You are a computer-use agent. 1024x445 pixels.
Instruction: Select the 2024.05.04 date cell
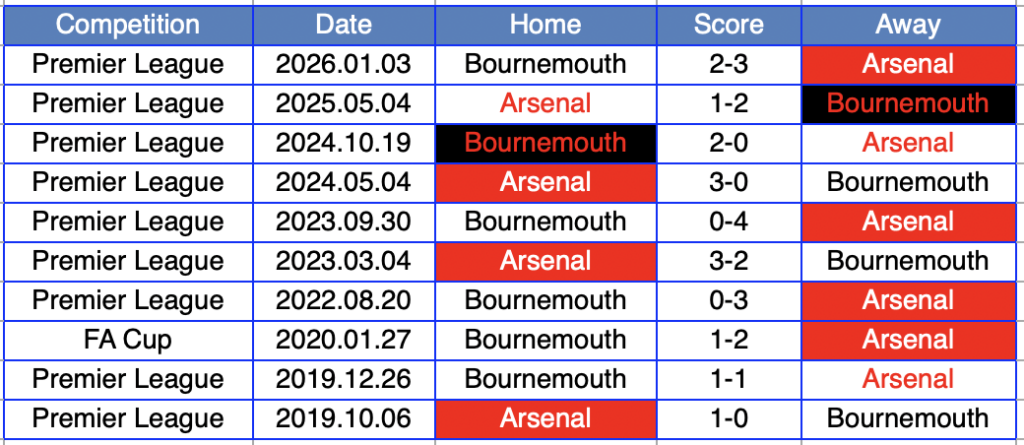[343, 183]
